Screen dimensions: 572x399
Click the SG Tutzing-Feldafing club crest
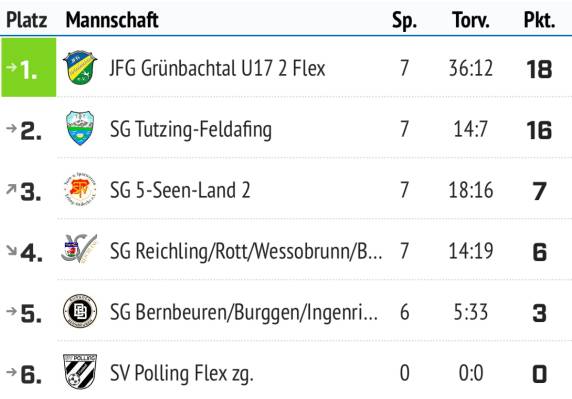pyautogui.click(x=80, y=128)
